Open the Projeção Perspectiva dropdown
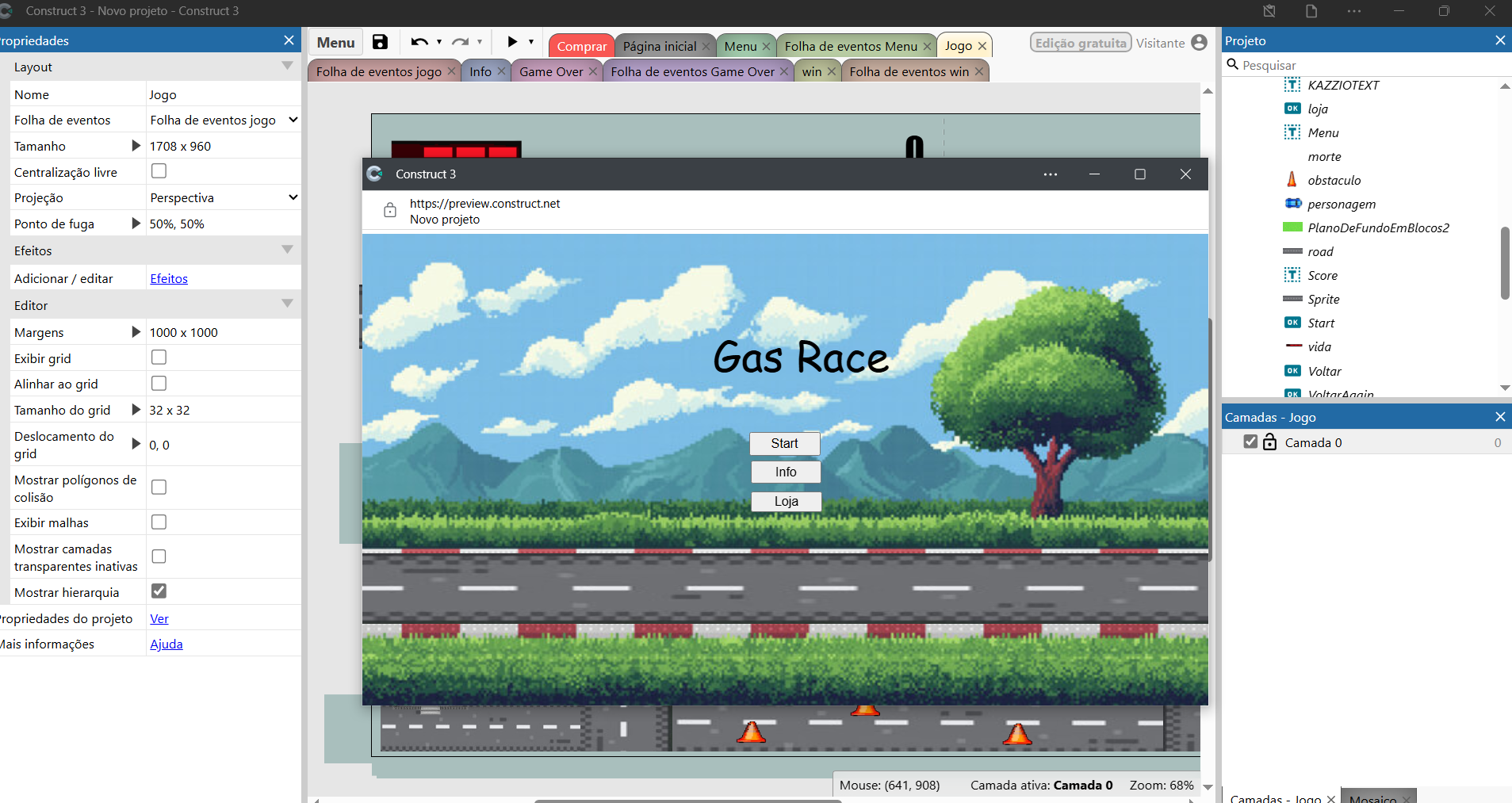1512x803 pixels. point(224,197)
